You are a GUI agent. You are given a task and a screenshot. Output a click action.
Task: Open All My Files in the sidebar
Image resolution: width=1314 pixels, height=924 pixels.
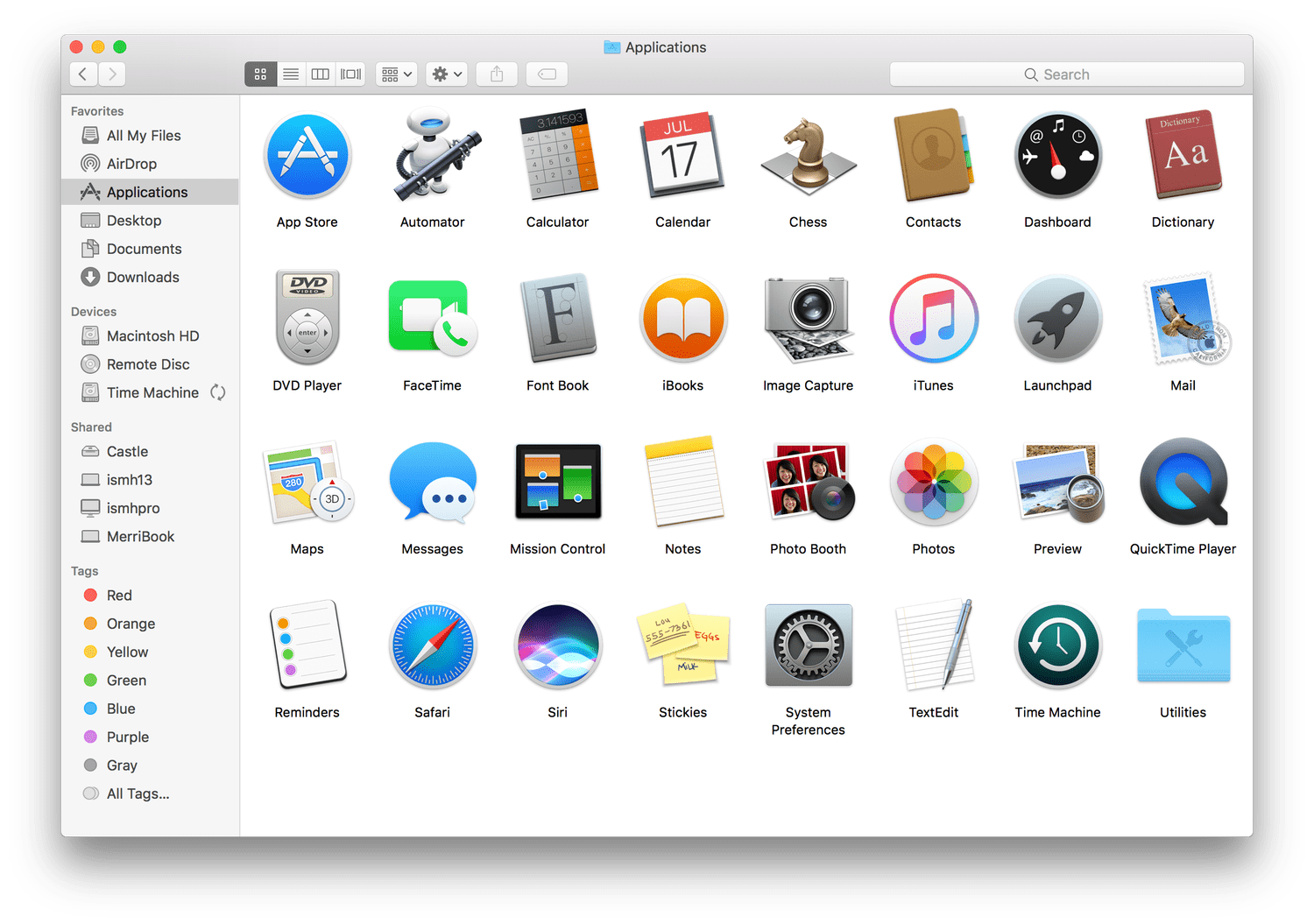(x=150, y=136)
